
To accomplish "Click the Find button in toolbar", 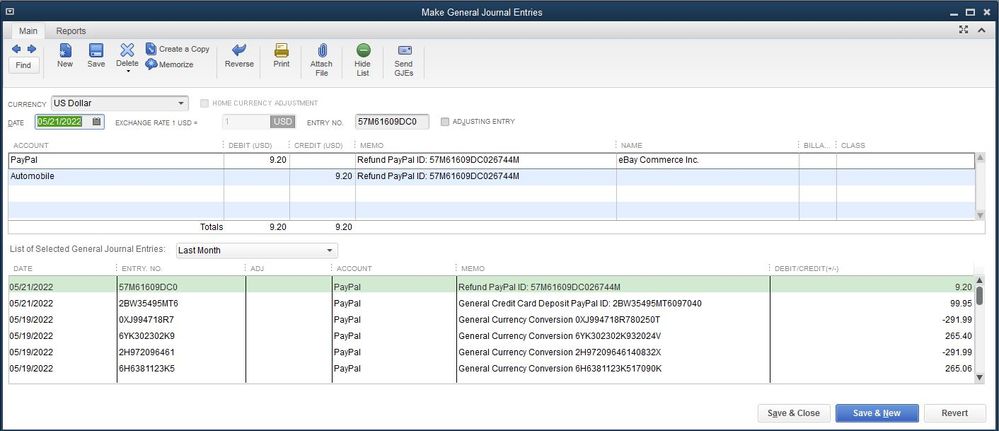I will [22, 65].
